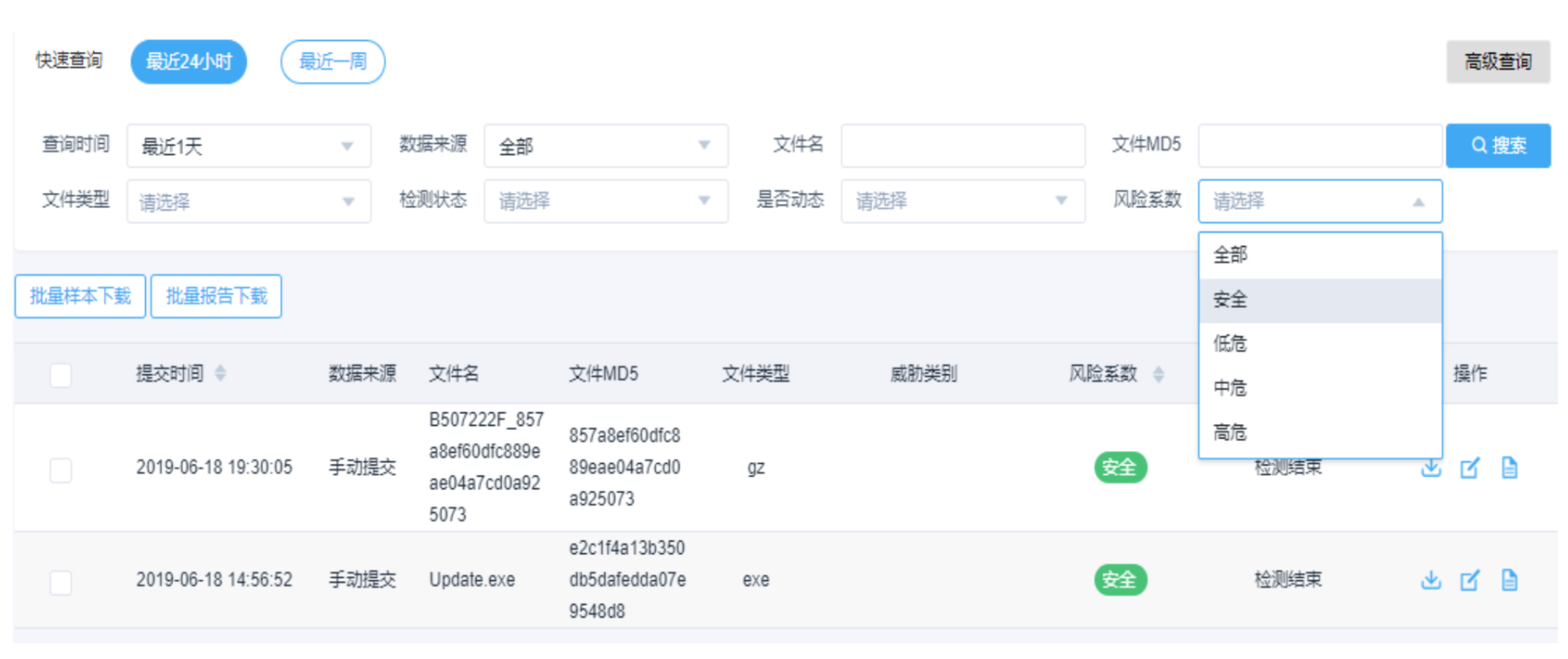1568x659 pixels.
Task: Open the 查询时间 dropdown showing 最近1天
Action: [248, 146]
